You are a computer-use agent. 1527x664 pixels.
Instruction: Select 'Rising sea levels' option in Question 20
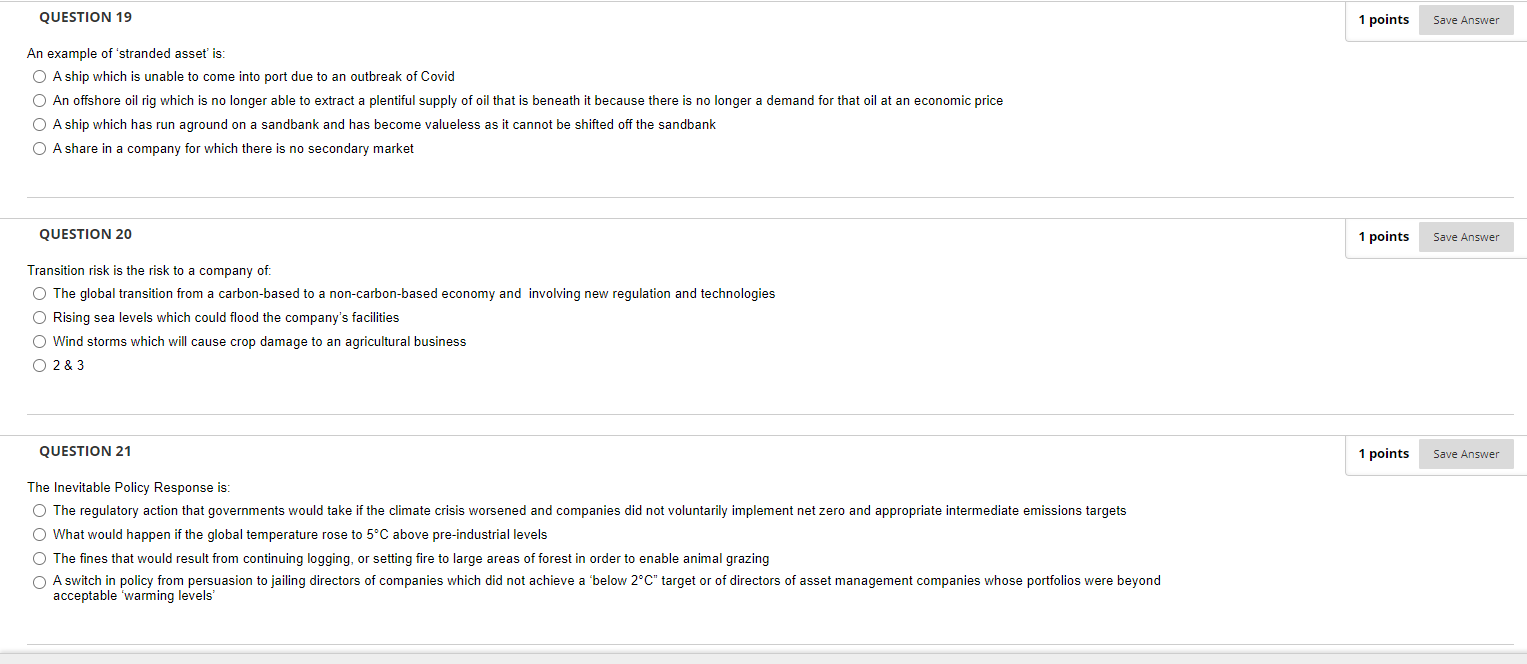[x=39, y=317]
